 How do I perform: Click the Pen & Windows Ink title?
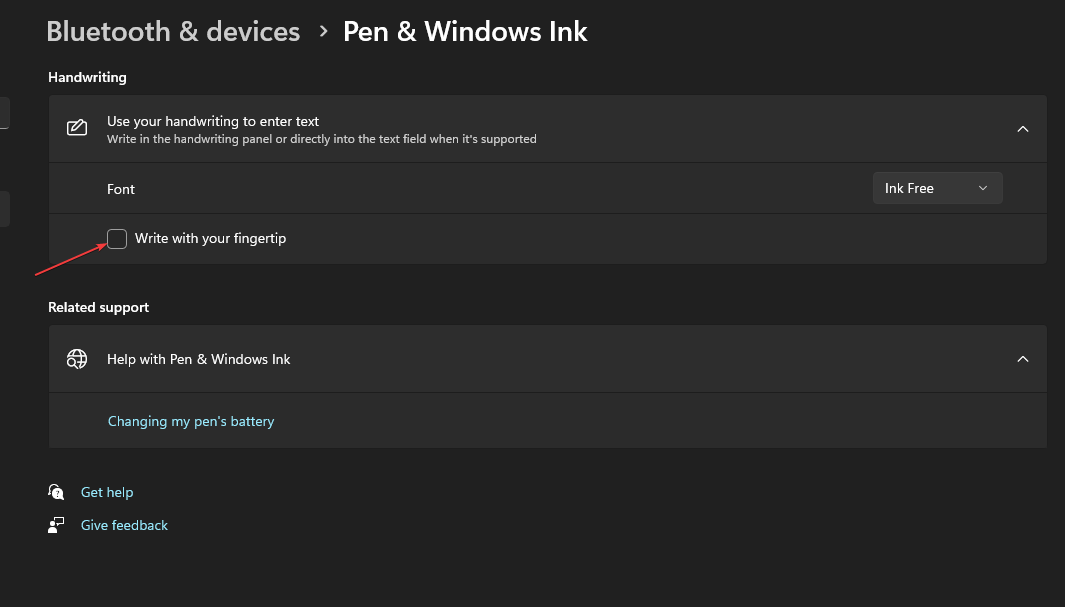(465, 31)
